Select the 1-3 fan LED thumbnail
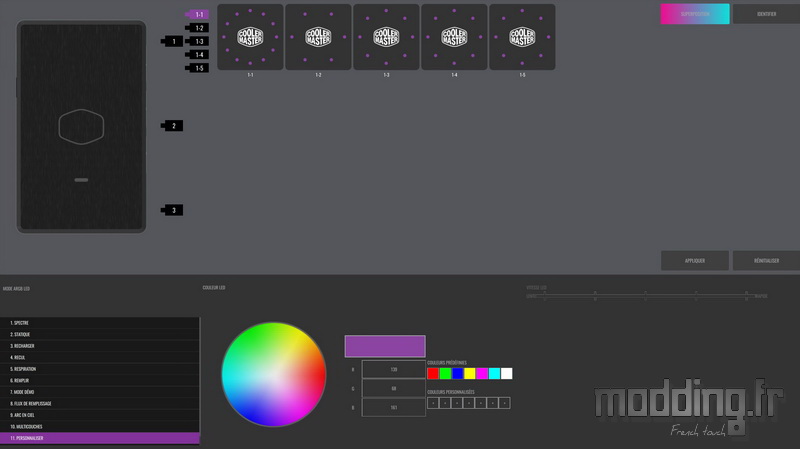Screen dimensions: 800x449 coord(386,37)
